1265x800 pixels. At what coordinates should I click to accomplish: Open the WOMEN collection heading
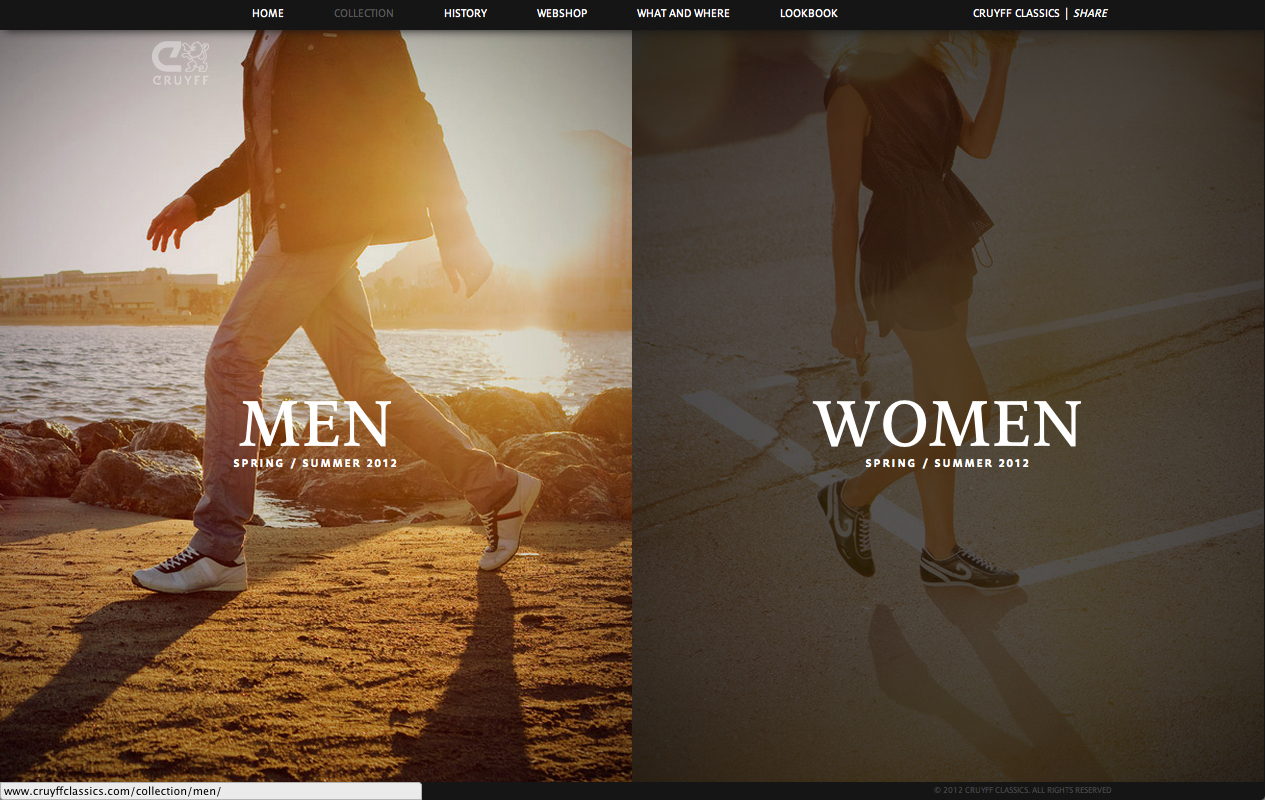pos(947,424)
